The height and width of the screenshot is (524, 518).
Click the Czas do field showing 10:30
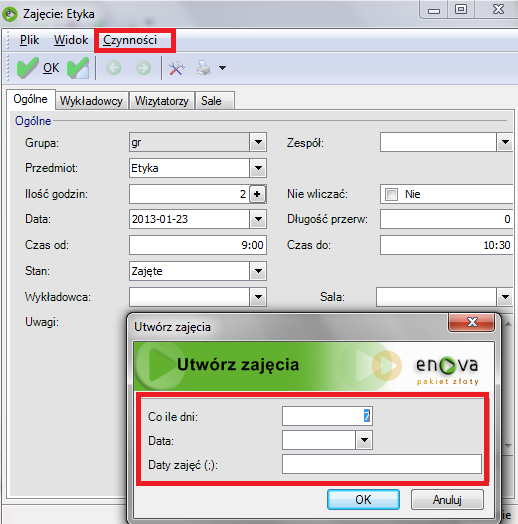(x=446, y=245)
